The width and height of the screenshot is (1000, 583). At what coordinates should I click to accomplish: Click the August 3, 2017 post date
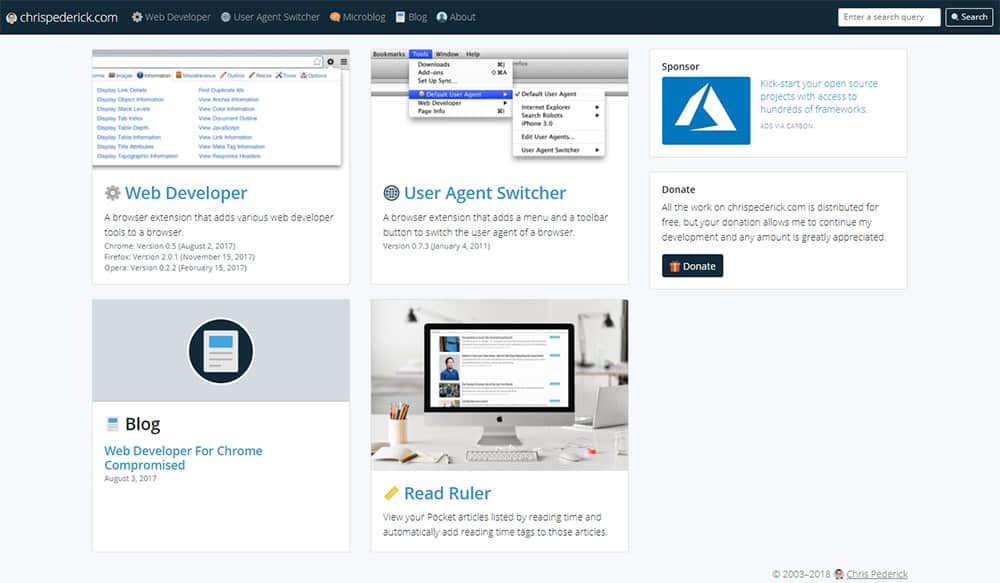130,478
